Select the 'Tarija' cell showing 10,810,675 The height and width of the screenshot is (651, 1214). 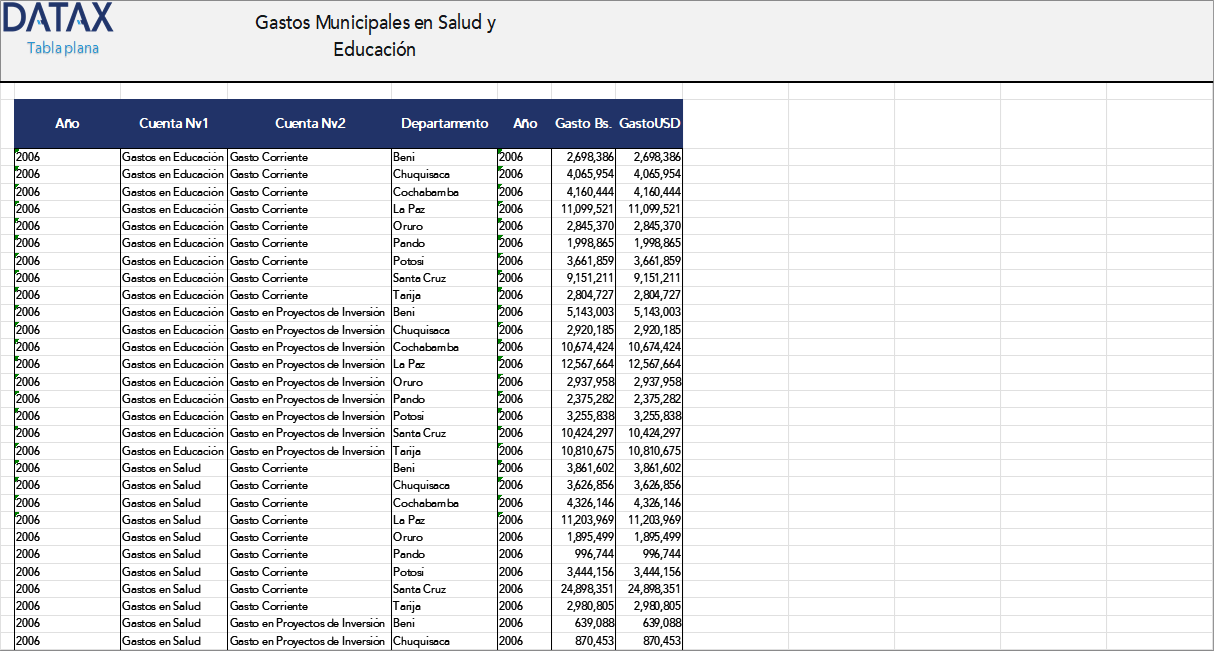pyautogui.click(x=406, y=450)
